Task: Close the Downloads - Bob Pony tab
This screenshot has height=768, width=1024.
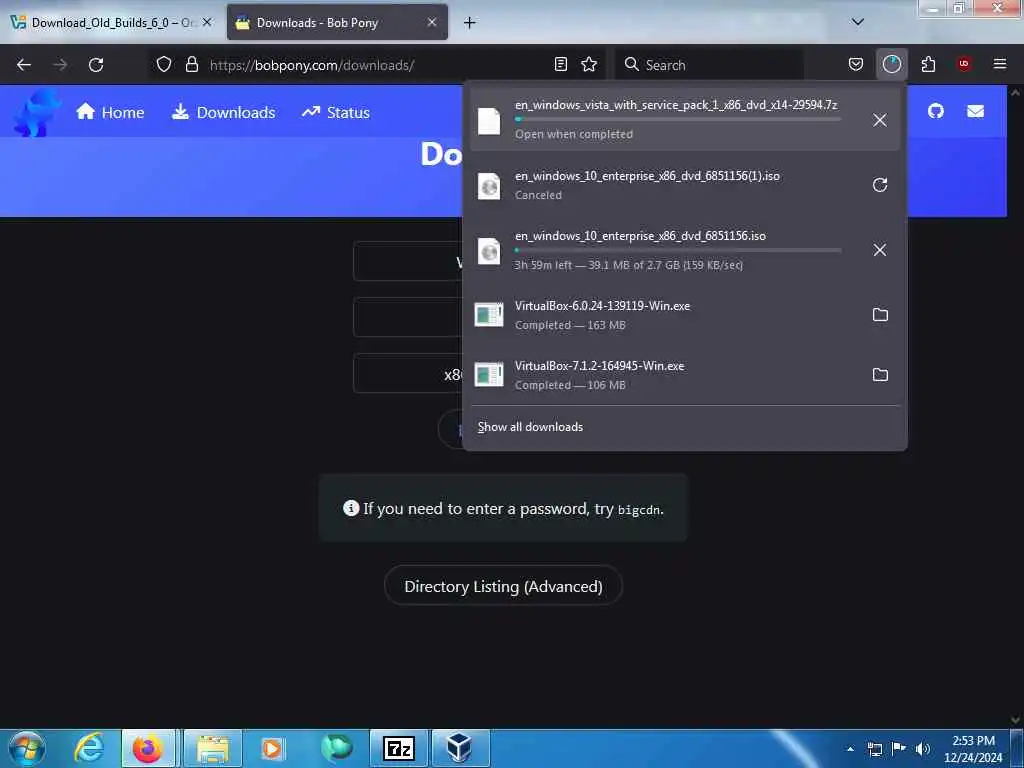Action: [x=432, y=22]
